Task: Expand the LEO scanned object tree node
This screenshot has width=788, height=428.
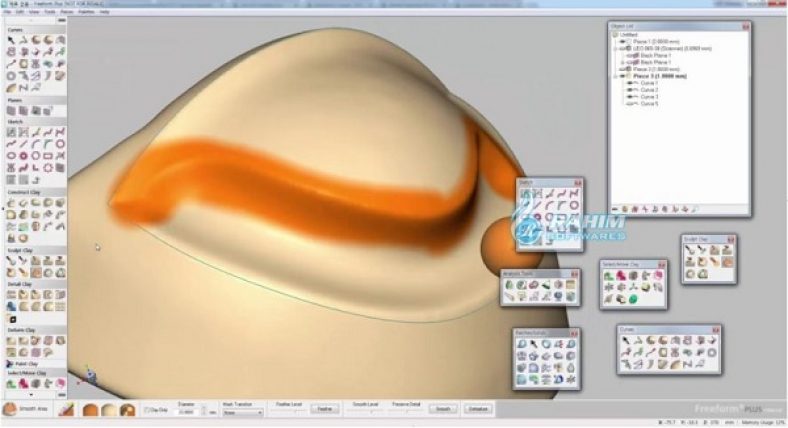Action: click(x=616, y=49)
